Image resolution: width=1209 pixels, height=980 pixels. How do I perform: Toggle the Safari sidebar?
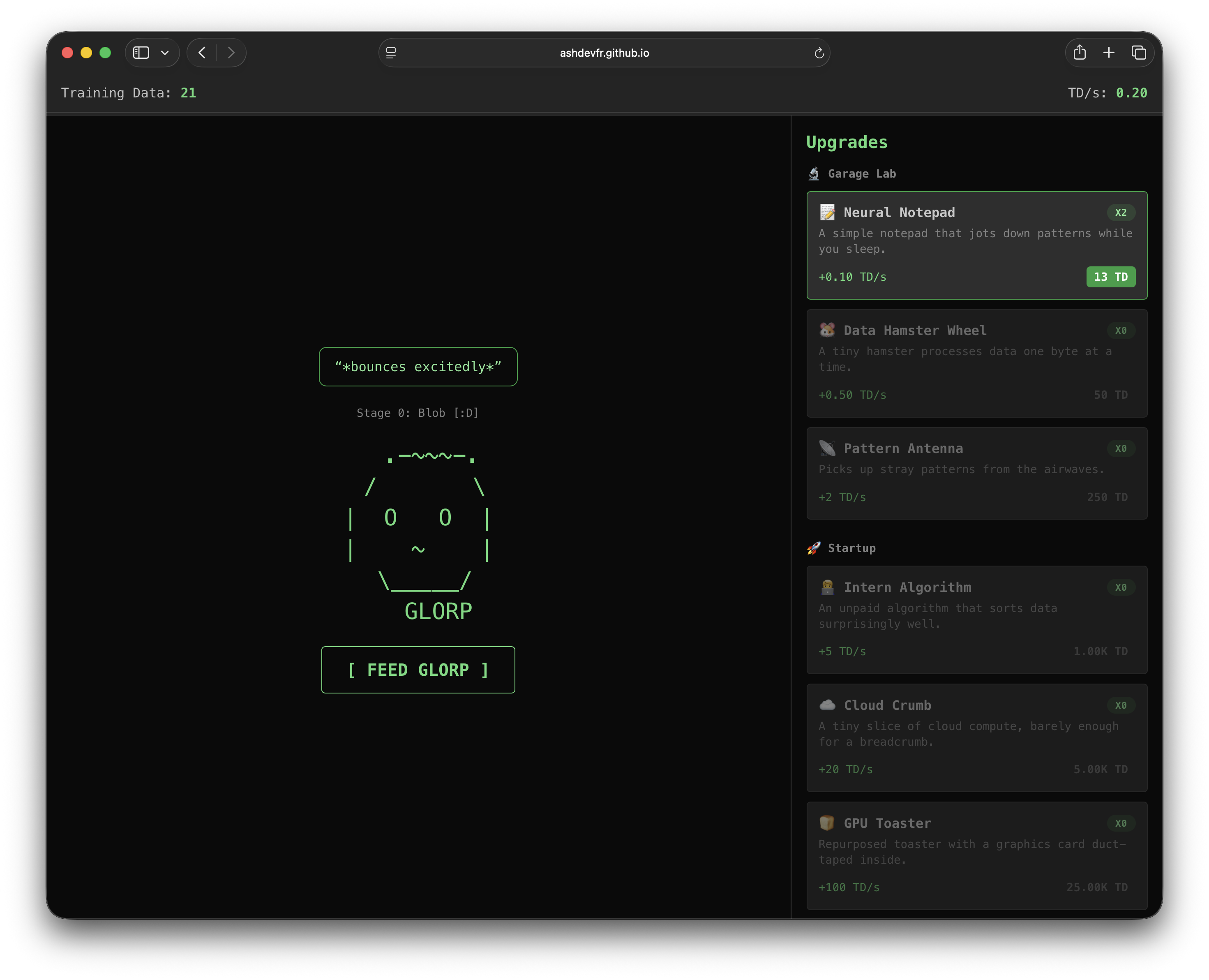click(141, 53)
